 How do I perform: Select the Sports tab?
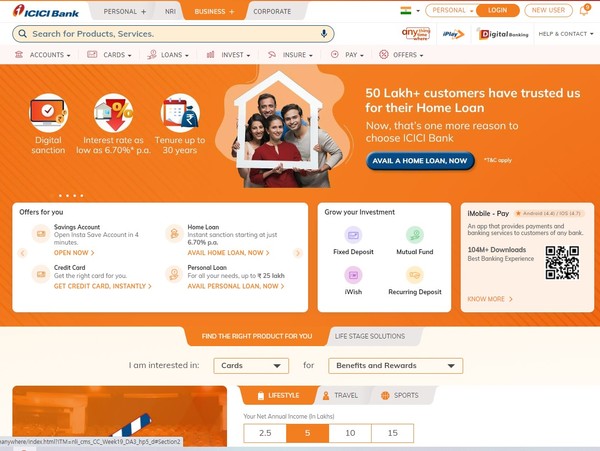pyautogui.click(x=400, y=396)
